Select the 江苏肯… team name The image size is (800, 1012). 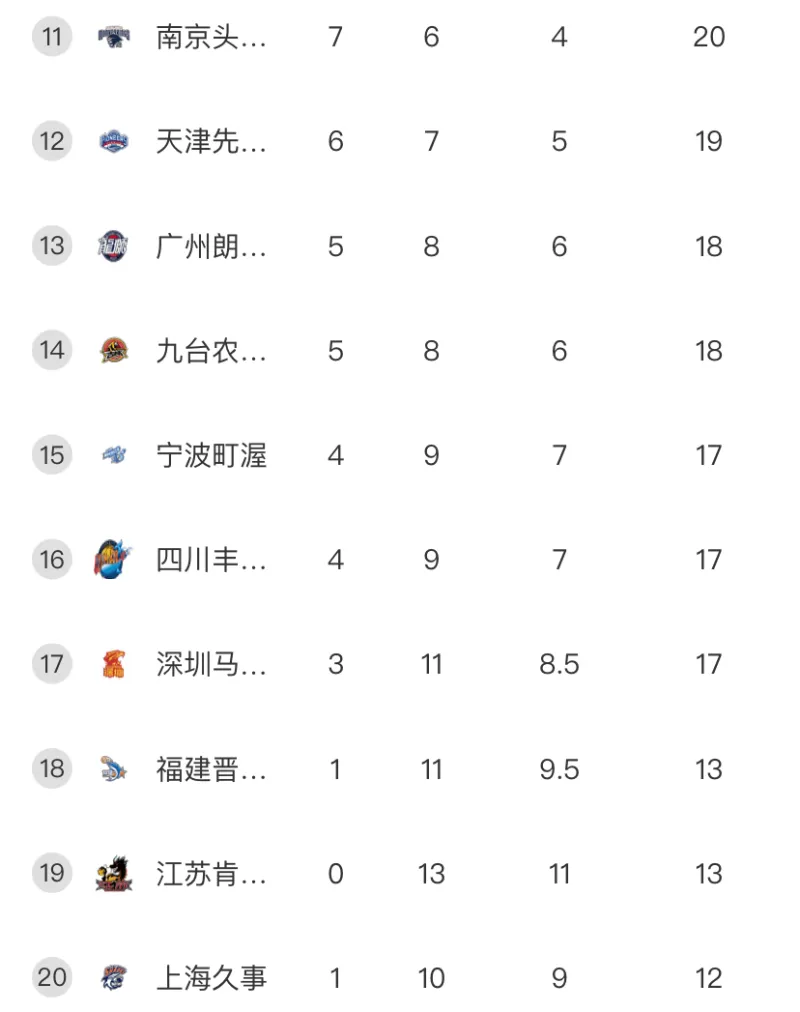click(211, 874)
